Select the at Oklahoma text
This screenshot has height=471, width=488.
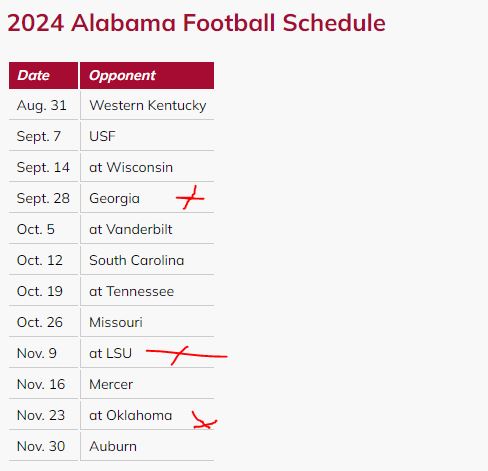pyautogui.click(x=130, y=415)
